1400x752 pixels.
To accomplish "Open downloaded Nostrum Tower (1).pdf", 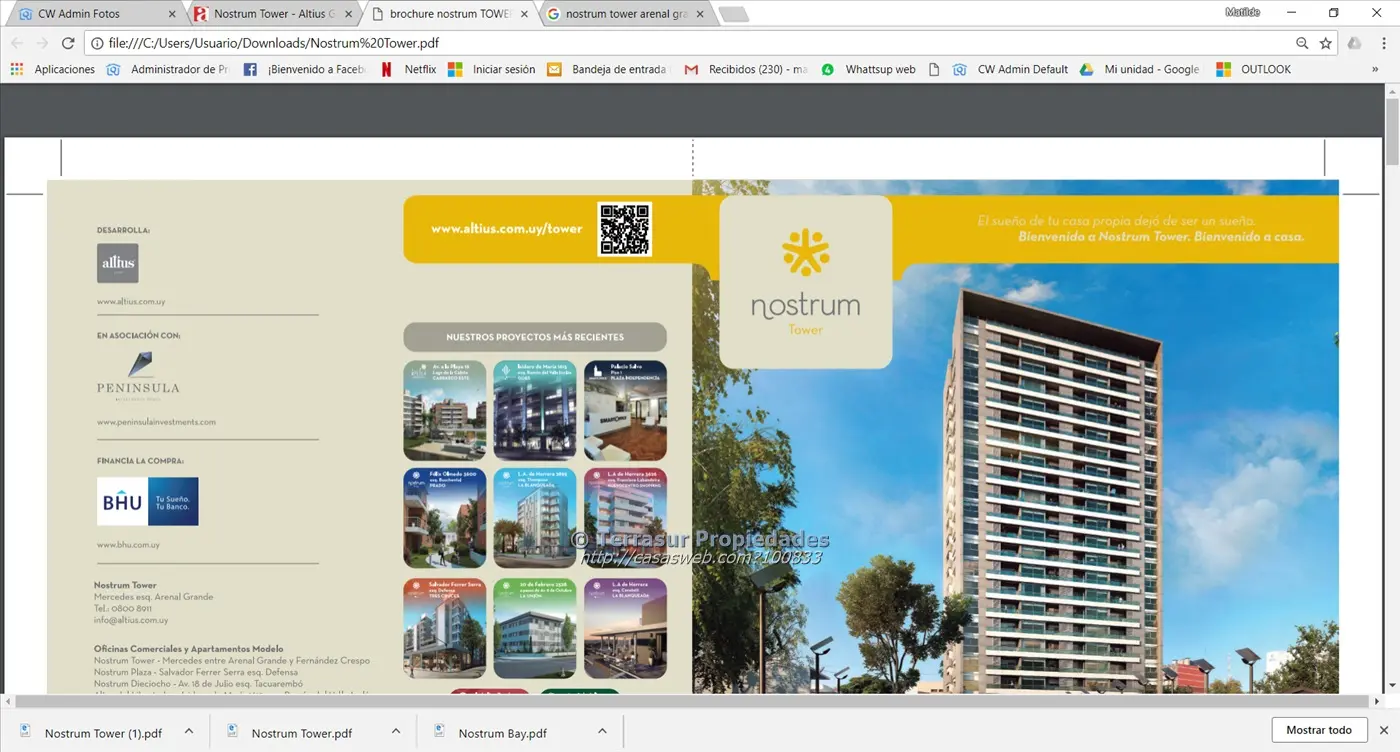I will click(91, 732).
